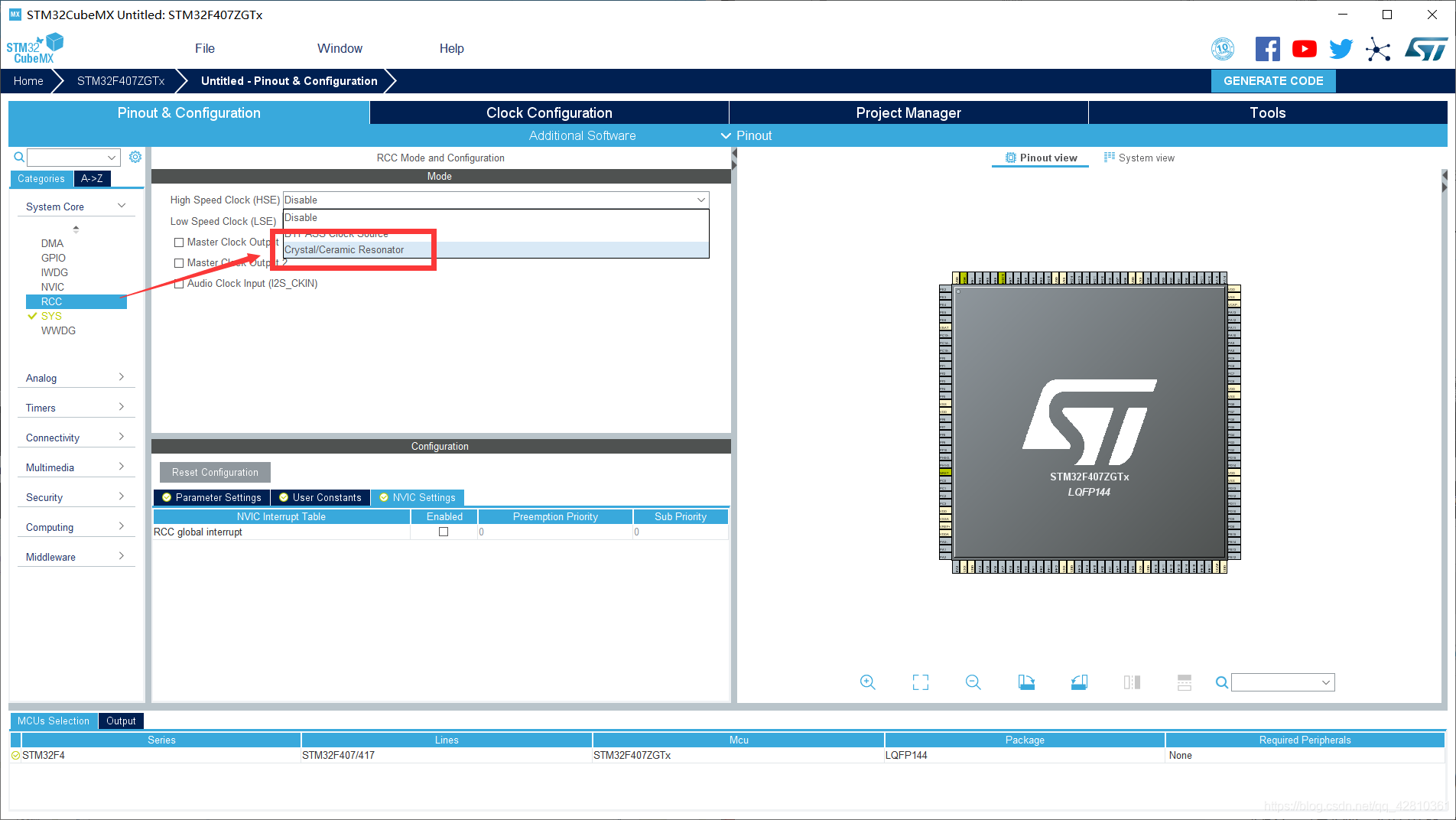Click the peripheral search magnifier icon
1456x820 pixels.
(19, 157)
